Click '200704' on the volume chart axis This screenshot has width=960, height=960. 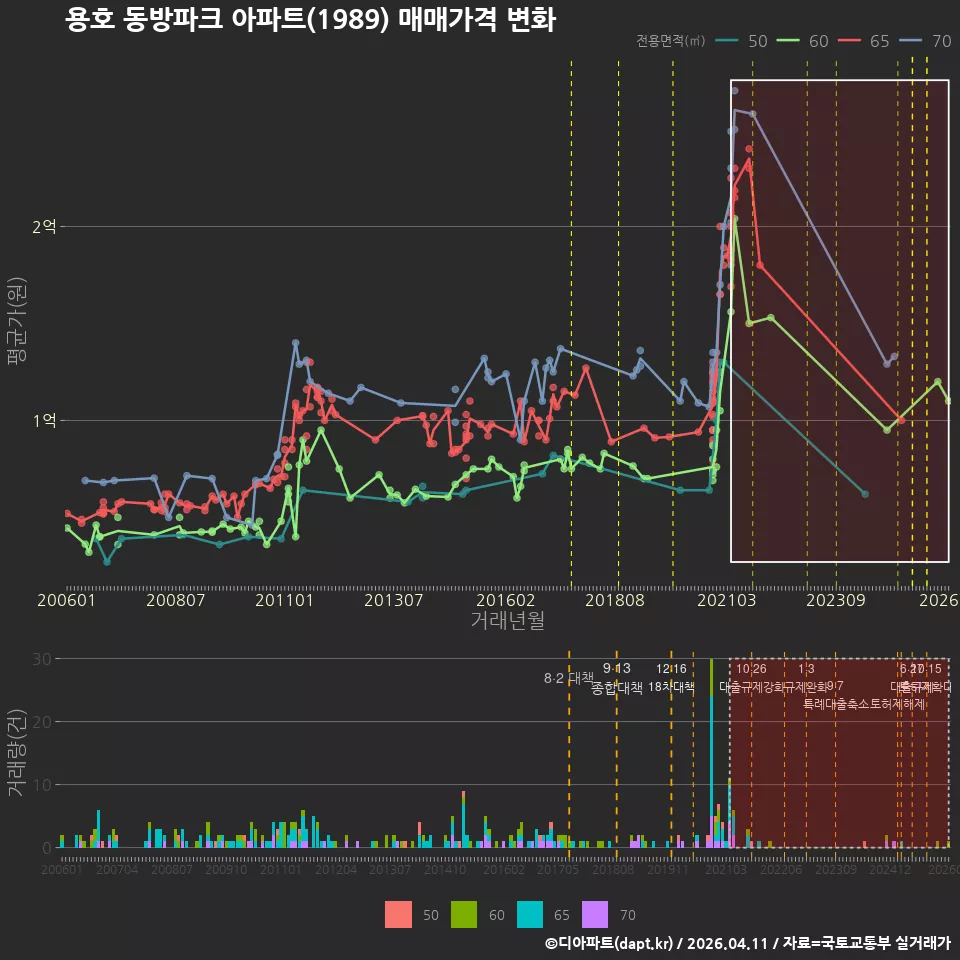(117, 869)
